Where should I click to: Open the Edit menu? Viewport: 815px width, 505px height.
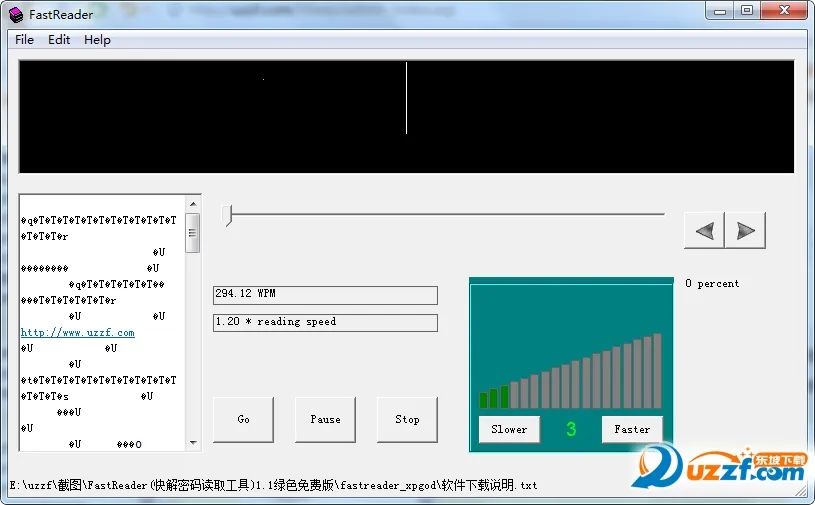(59, 40)
